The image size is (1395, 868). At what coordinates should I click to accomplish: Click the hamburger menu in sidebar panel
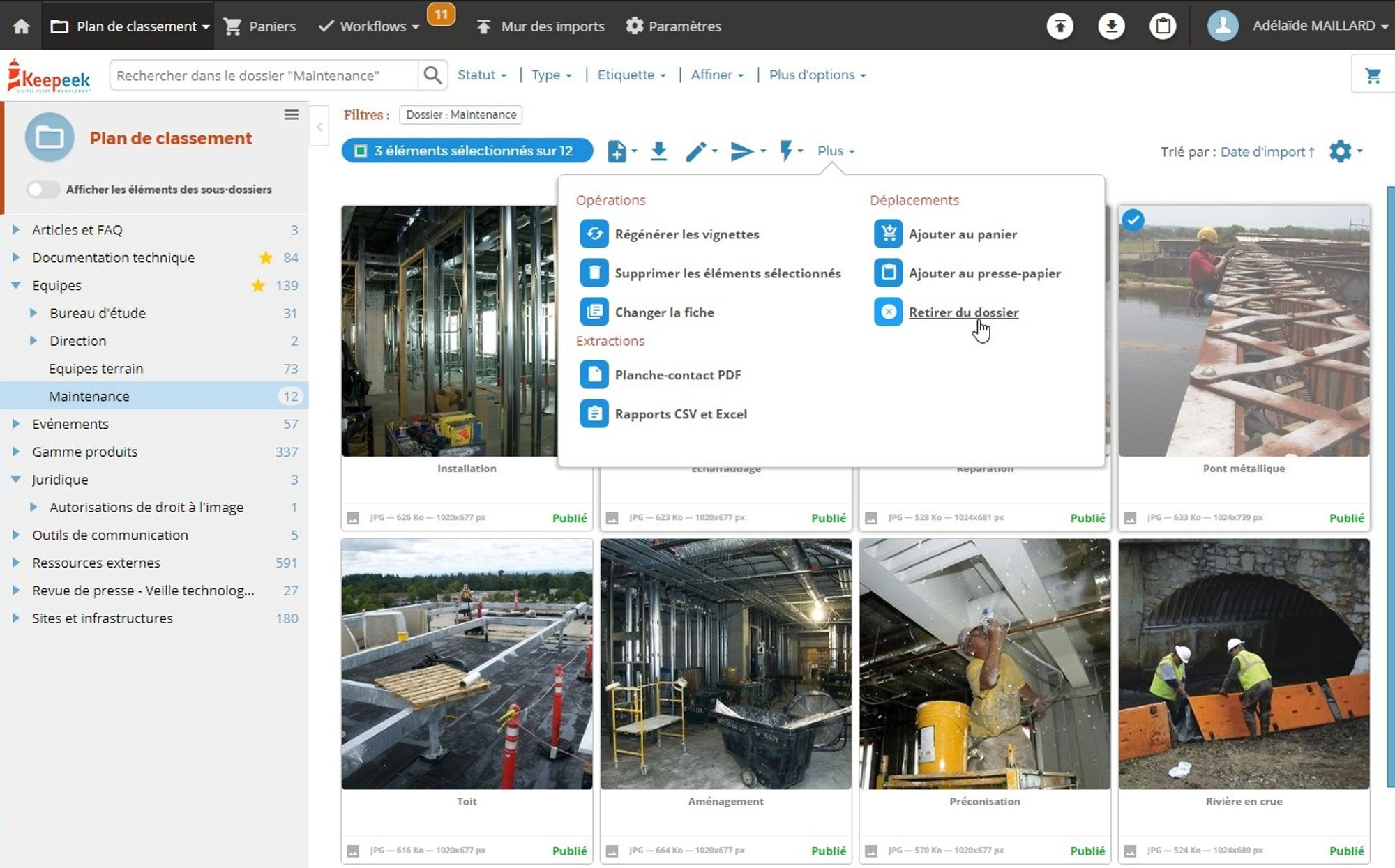point(292,114)
